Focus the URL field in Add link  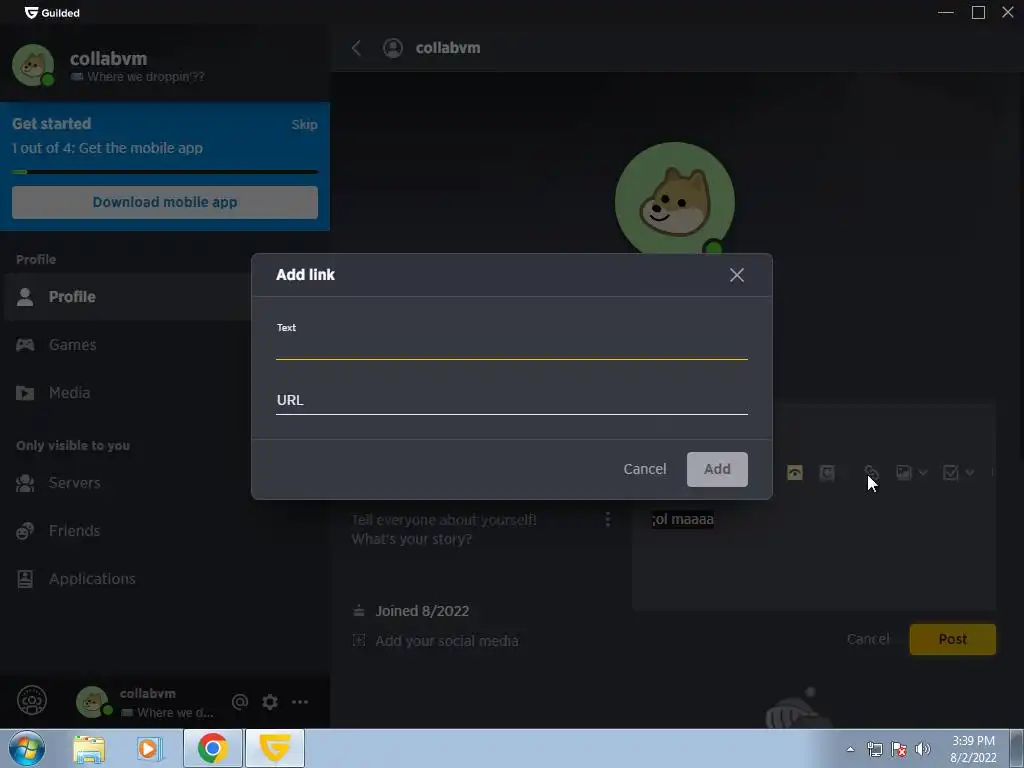(511, 400)
